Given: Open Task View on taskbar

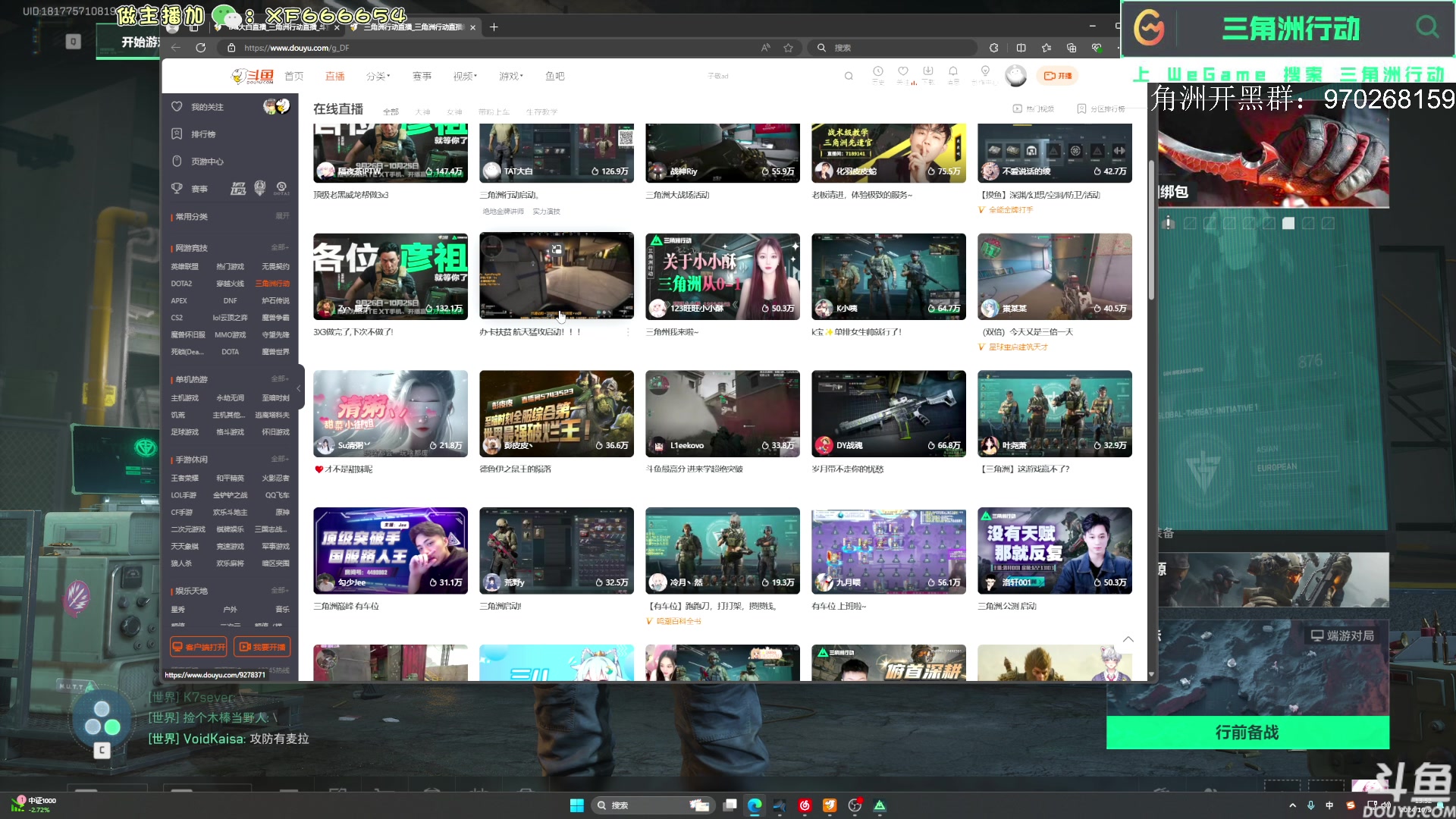Looking at the screenshot, I should click(730, 805).
